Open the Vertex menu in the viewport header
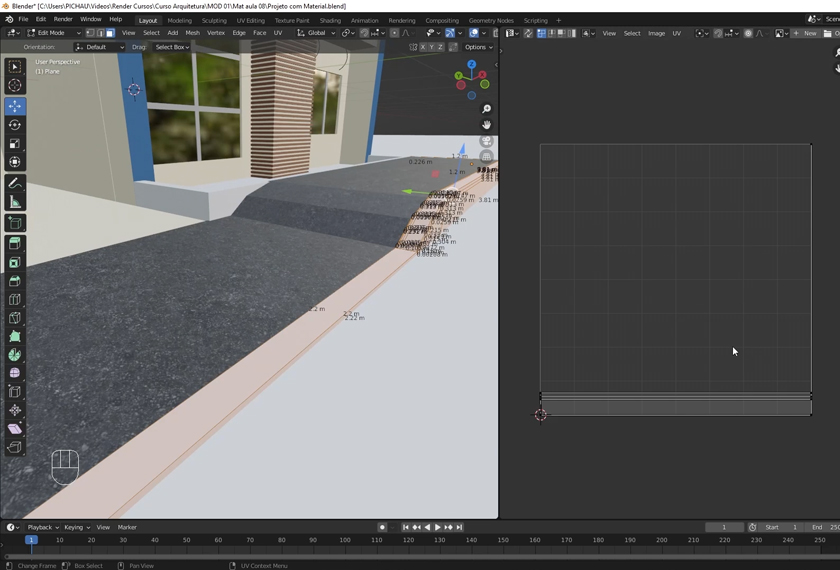 [x=215, y=33]
